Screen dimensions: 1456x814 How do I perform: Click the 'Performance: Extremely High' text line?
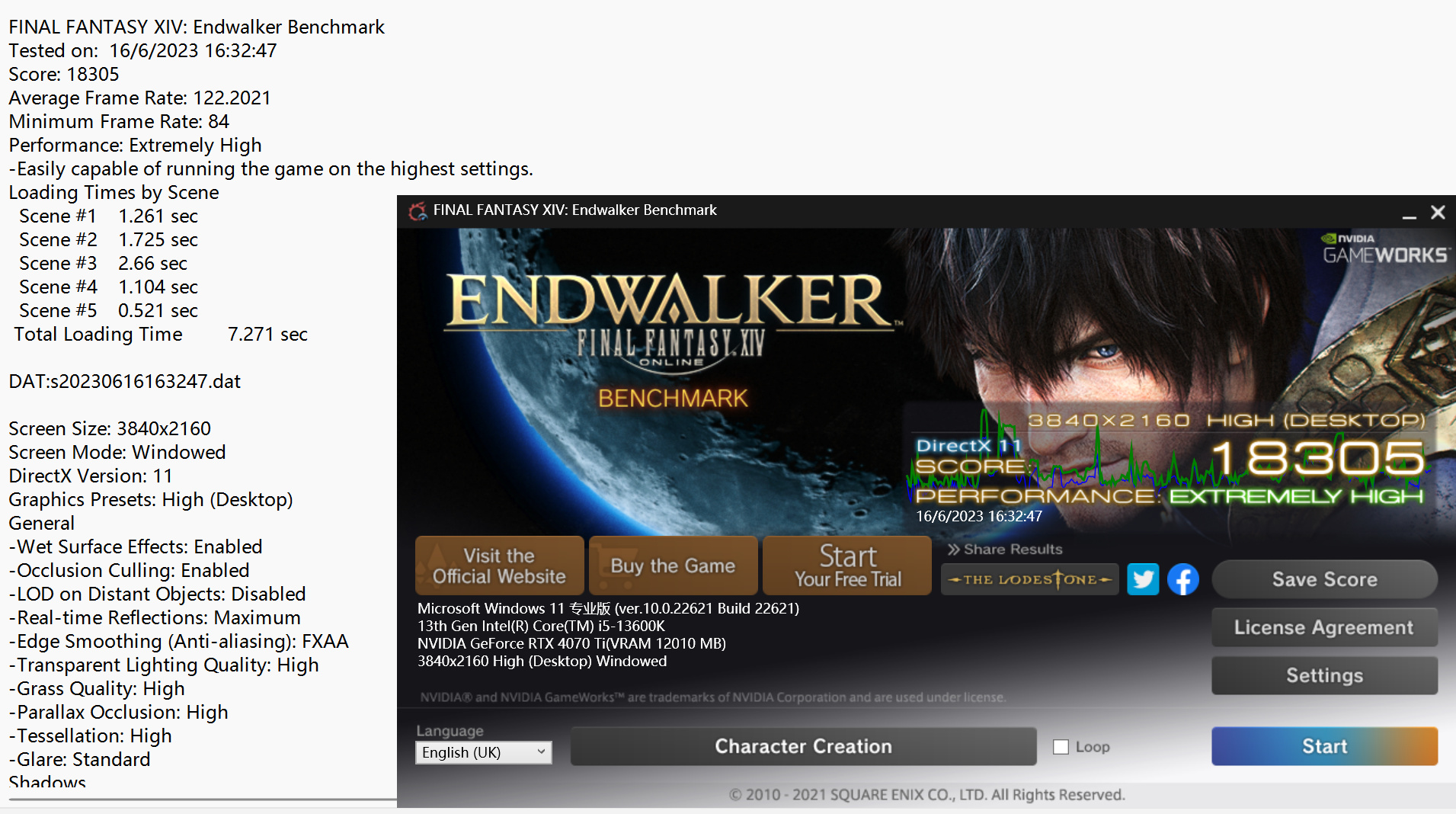pos(136,146)
